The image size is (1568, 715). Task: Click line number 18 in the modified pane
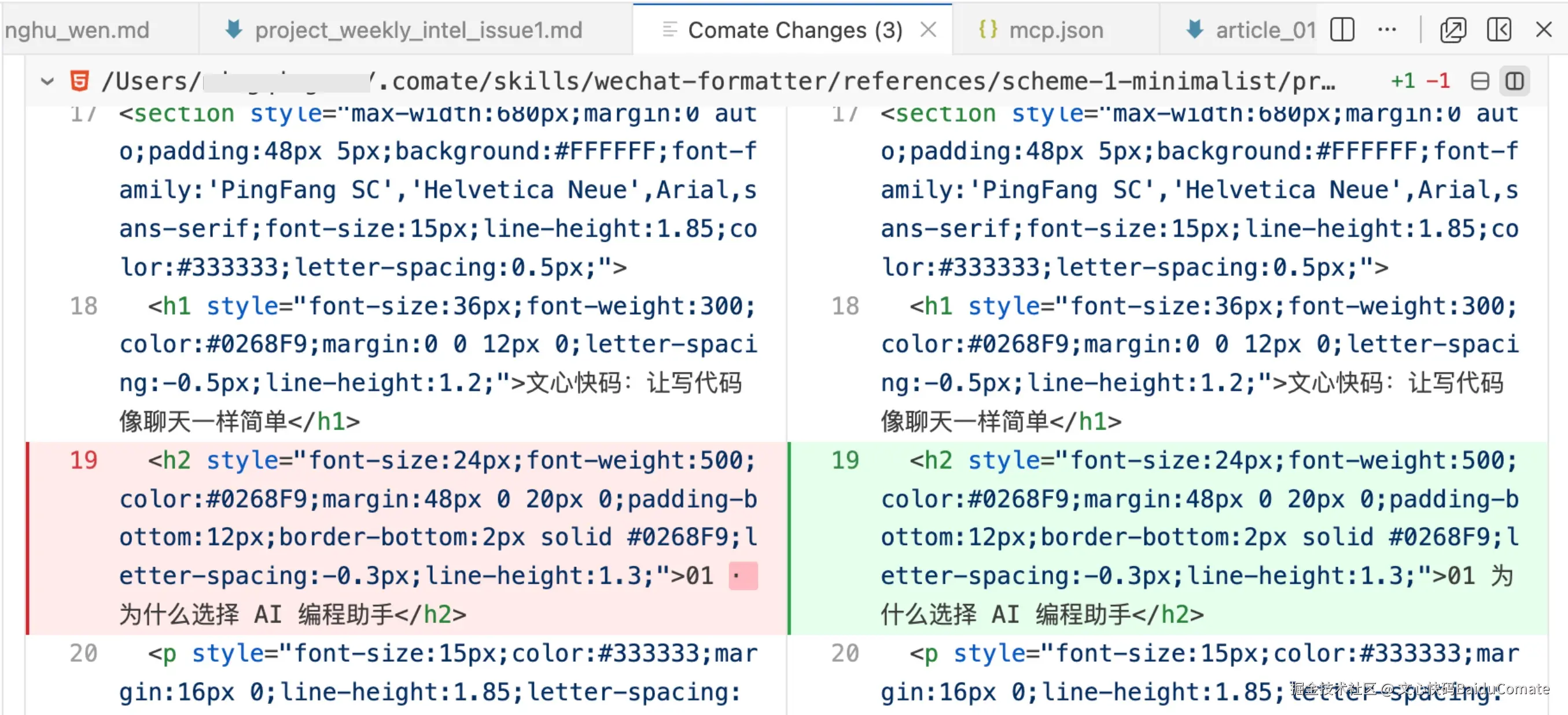845,306
